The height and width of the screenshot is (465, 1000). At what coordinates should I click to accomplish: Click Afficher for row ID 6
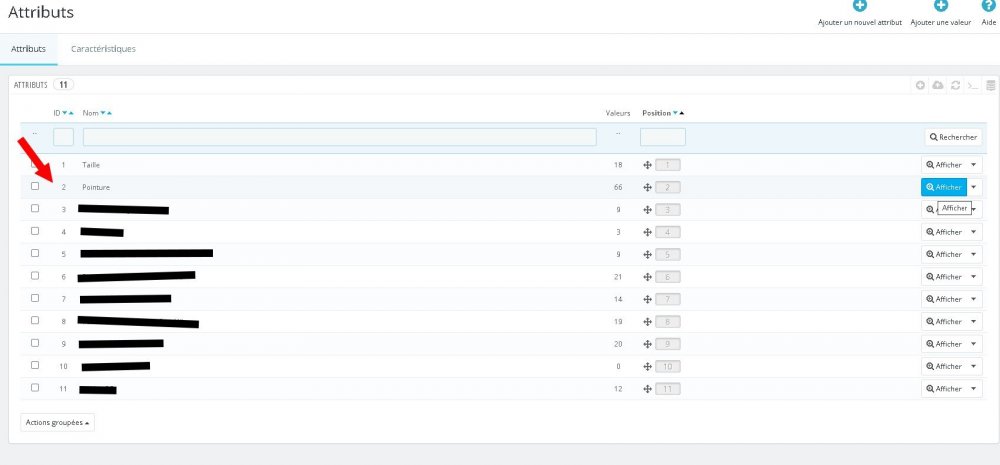(944, 277)
